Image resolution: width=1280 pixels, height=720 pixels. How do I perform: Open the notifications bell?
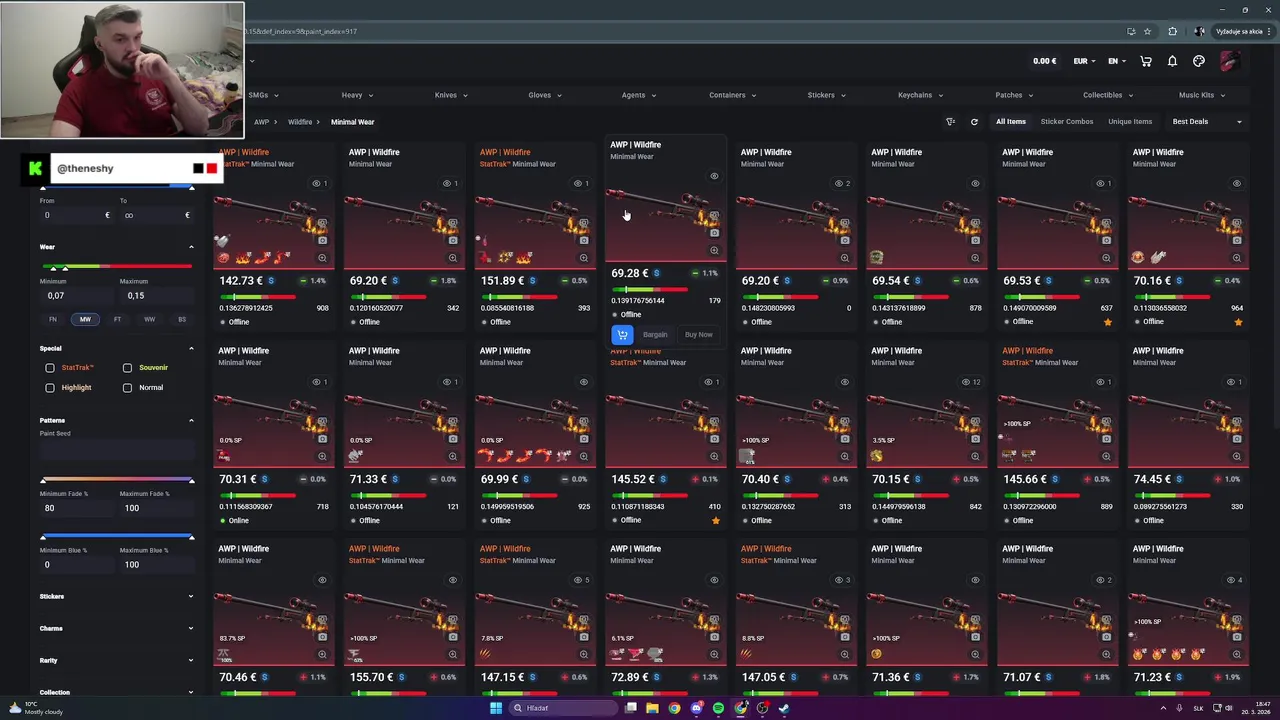(x=1172, y=61)
